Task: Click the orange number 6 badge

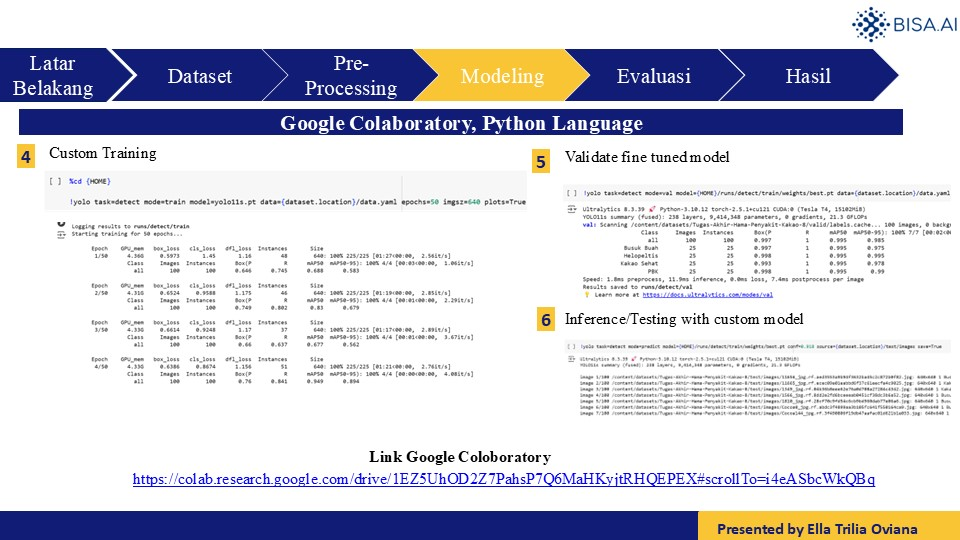Action: (545, 320)
